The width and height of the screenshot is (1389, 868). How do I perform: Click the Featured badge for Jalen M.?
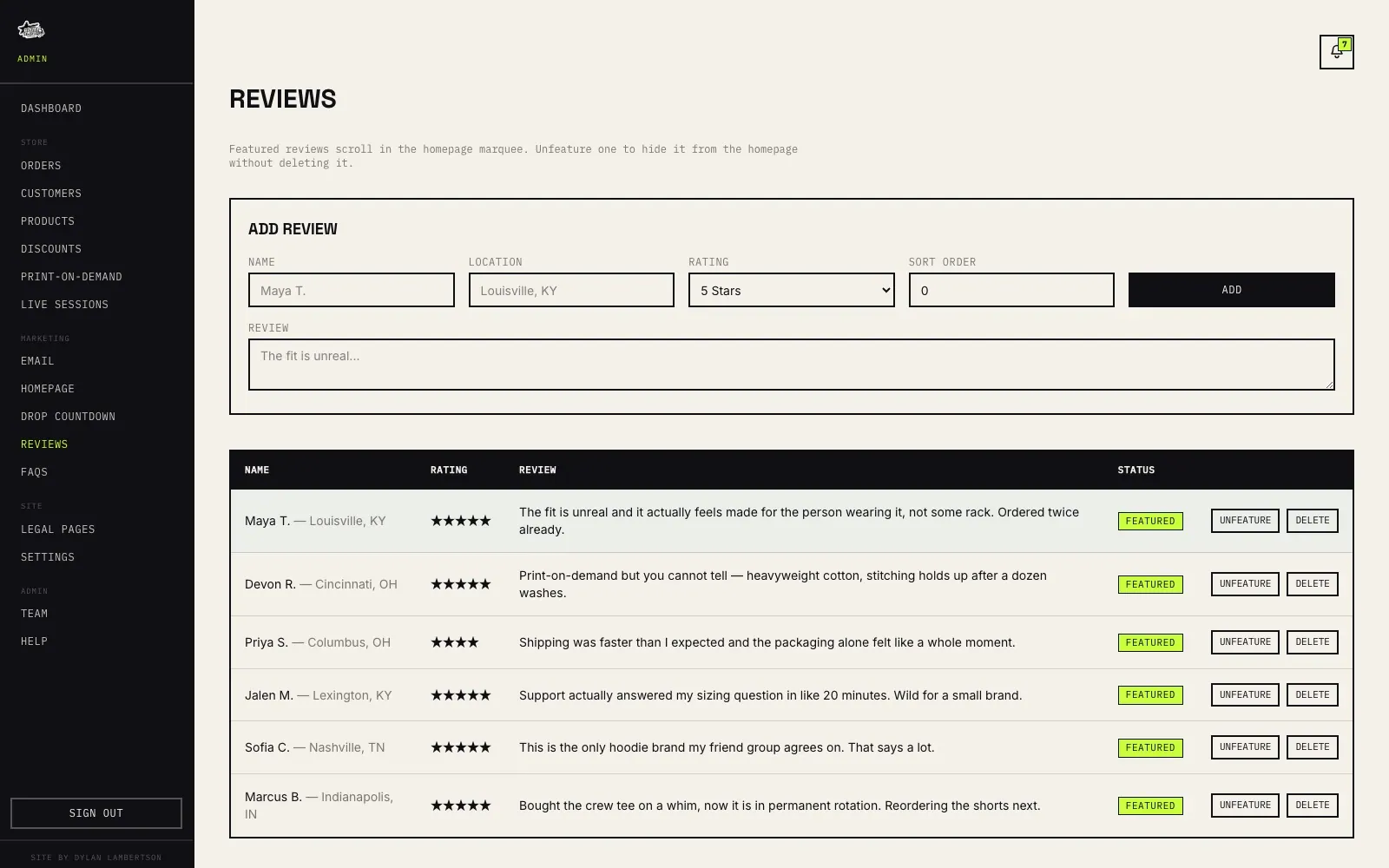tap(1150, 695)
